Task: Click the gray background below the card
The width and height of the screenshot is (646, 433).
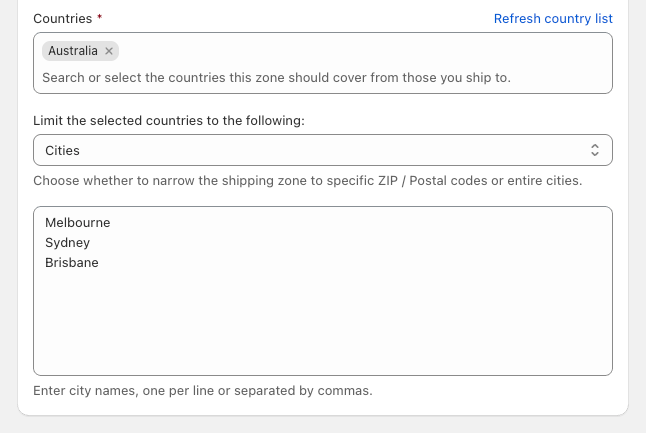Action: pyautogui.click(x=322, y=425)
